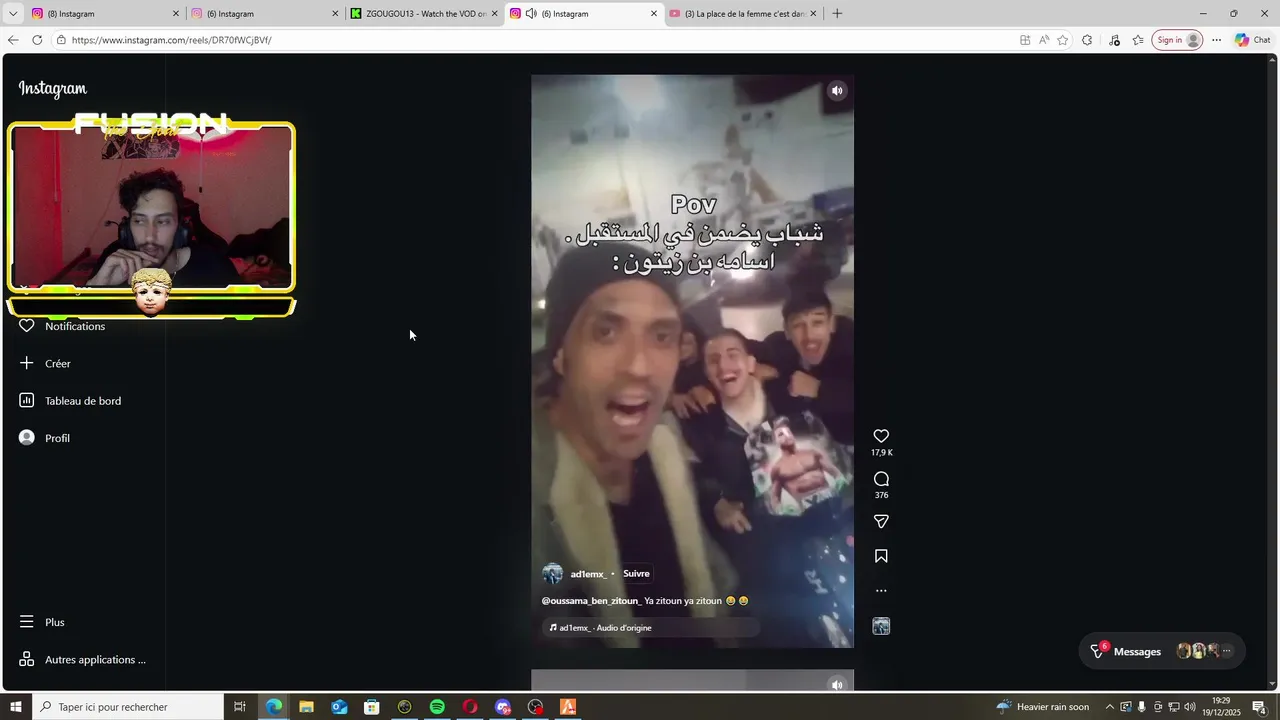Open the Copilot Chat button
The width and height of the screenshot is (1280, 720).
click(x=1253, y=40)
